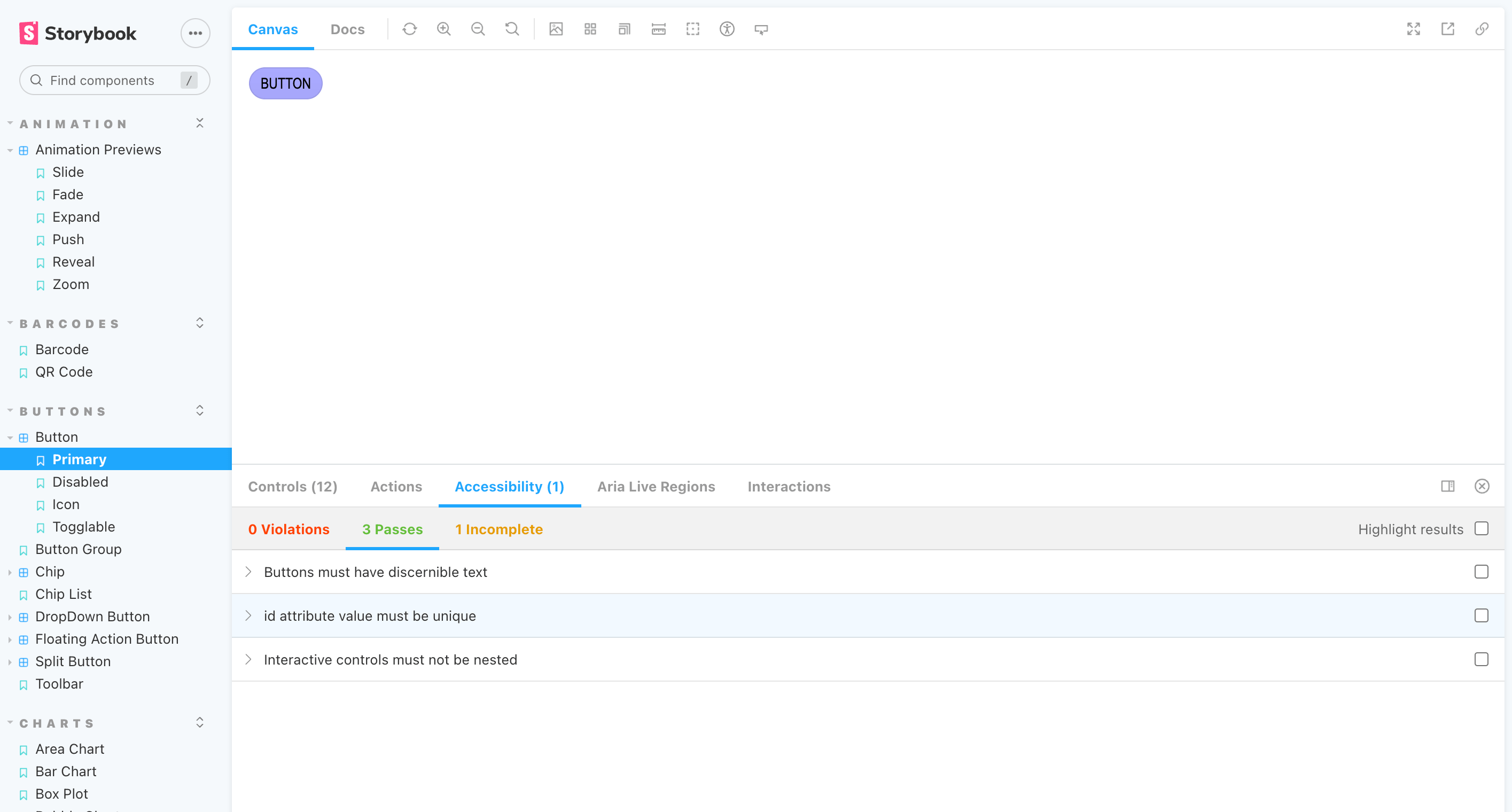Switch to the Controls tab
This screenshot has height=812, width=1512.
(292, 487)
